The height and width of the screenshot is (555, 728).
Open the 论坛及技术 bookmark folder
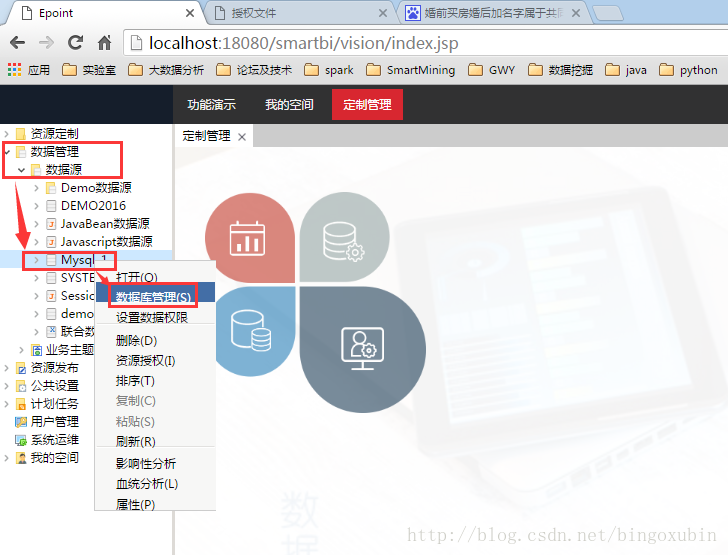click(254, 70)
